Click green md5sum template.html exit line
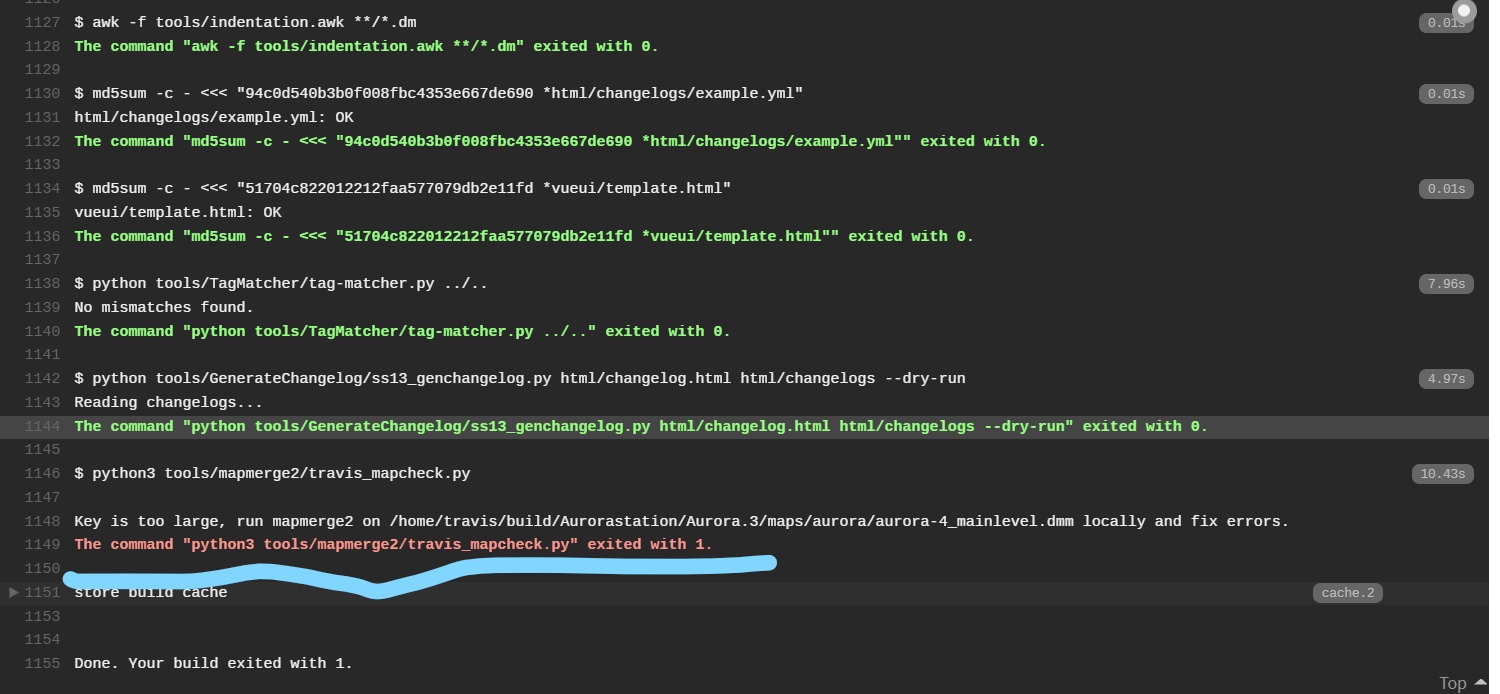 click(x=524, y=237)
